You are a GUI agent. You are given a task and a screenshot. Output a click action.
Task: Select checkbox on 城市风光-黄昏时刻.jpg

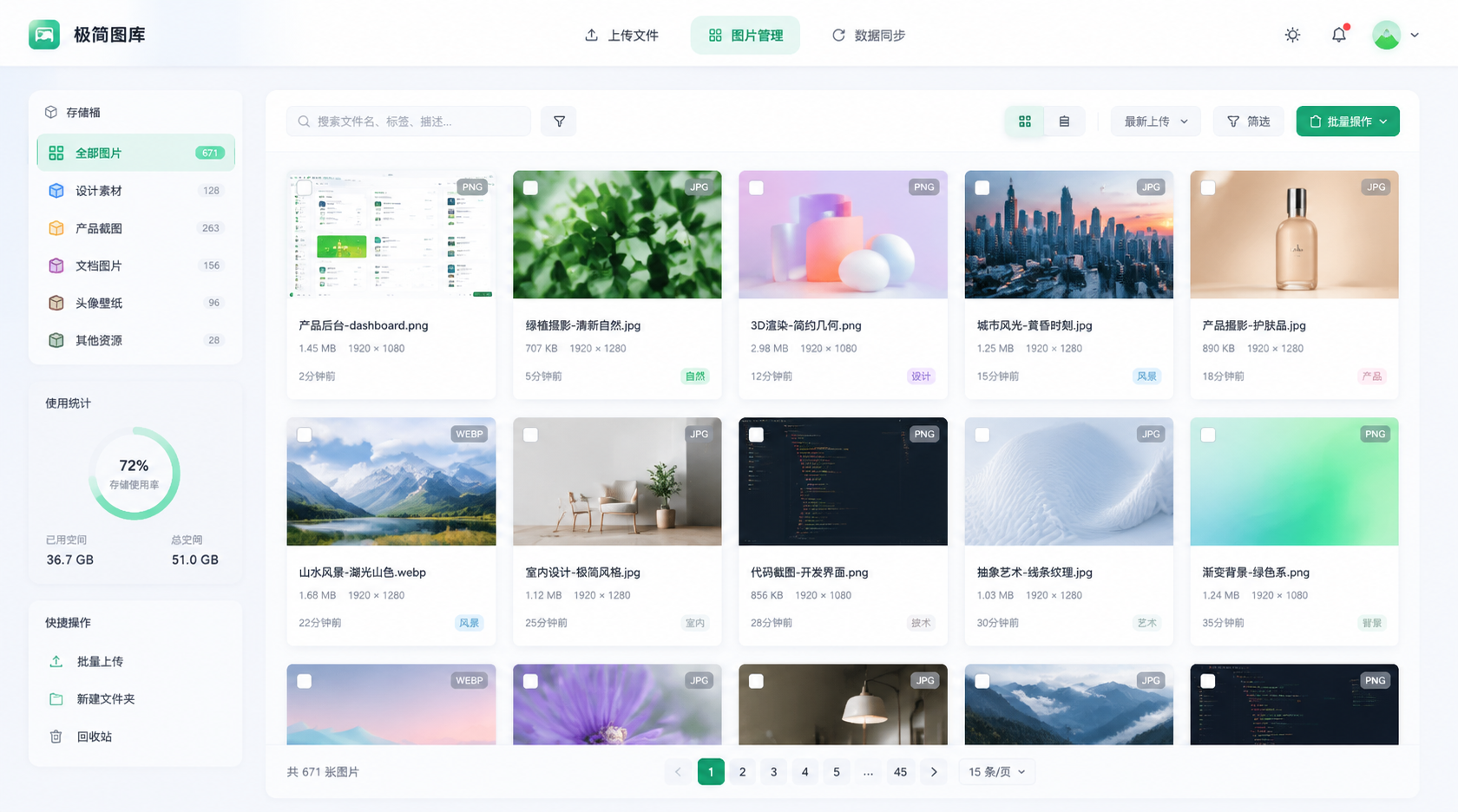982,187
